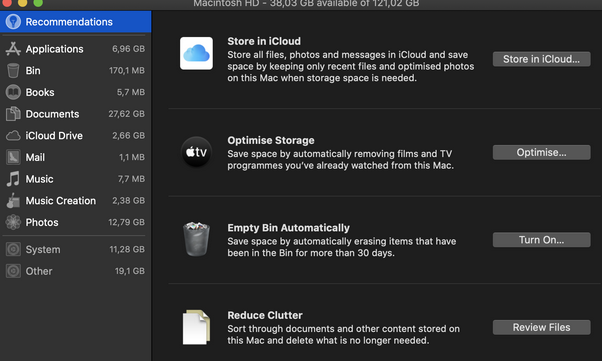Image resolution: width=602 pixels, height=361 pixels.
Task: Select Mail in the sidebar
Action: (76, 157)
